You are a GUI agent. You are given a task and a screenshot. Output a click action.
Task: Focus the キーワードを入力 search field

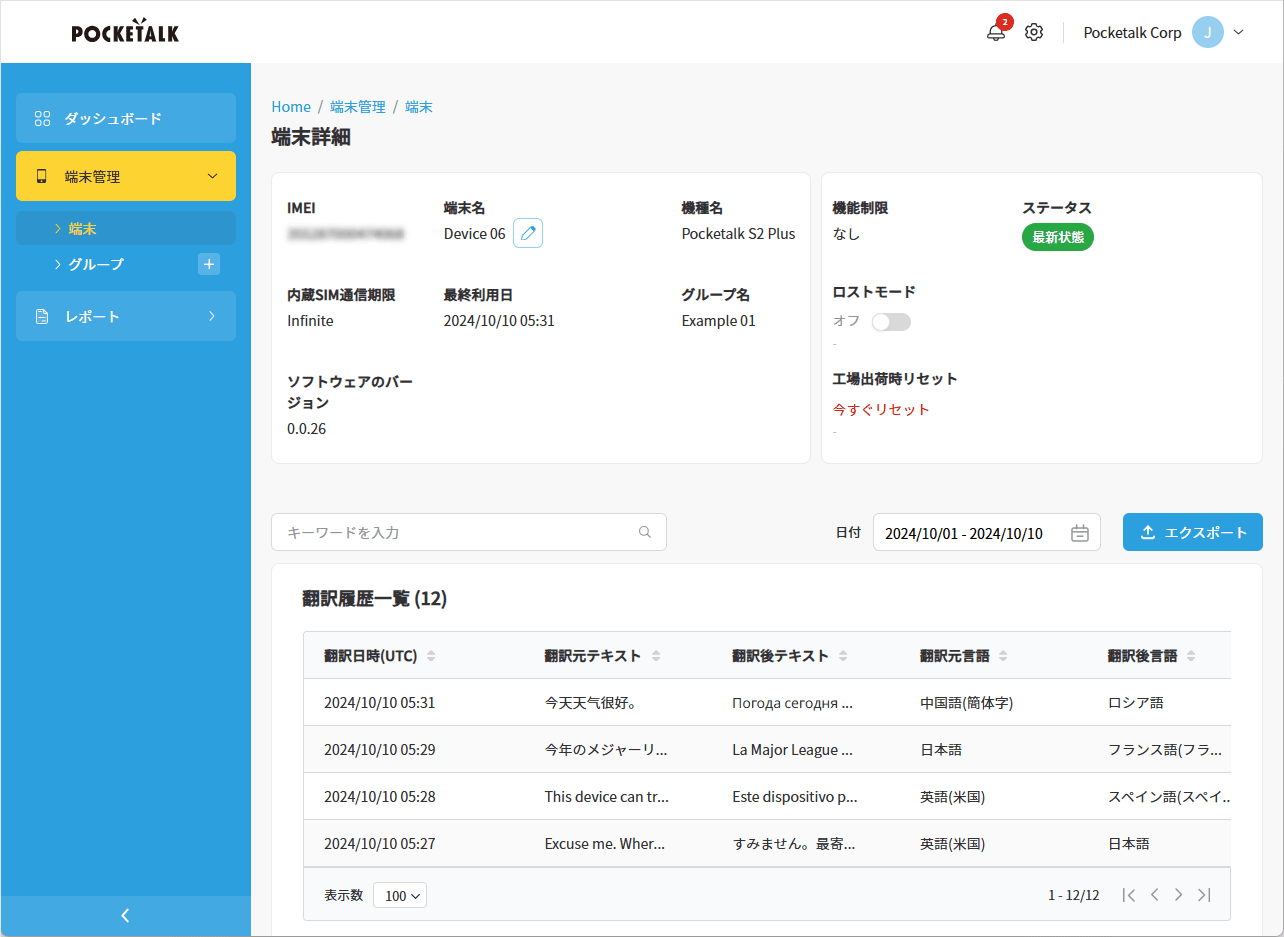(x=469, y=532)
